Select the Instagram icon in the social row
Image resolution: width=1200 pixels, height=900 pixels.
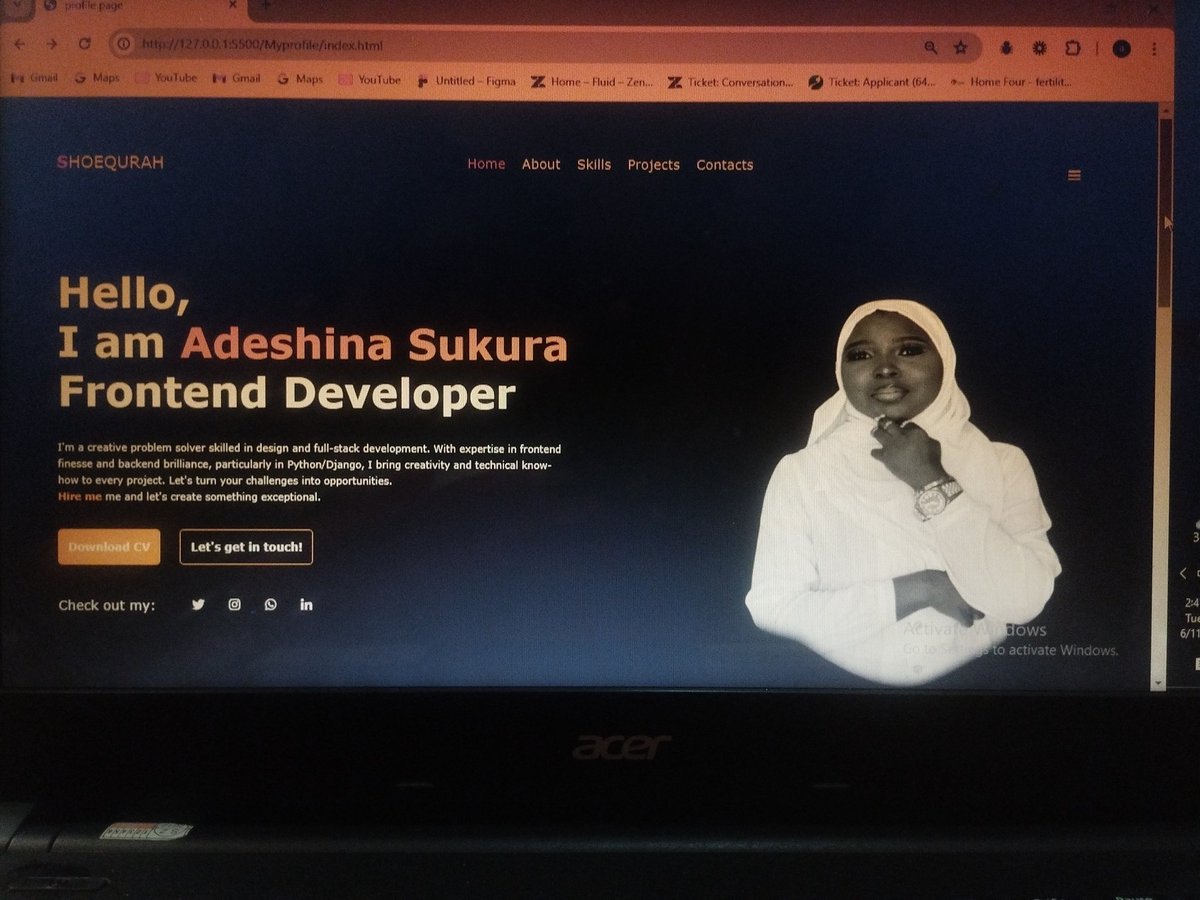(234, 604)
